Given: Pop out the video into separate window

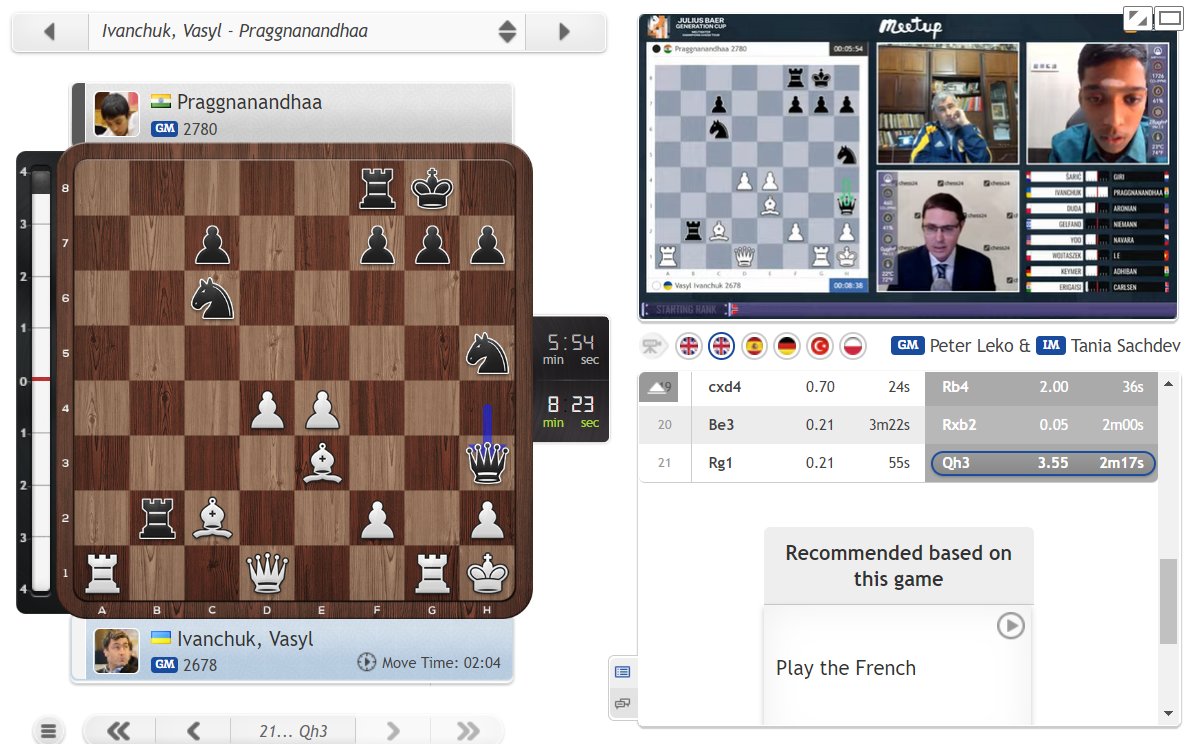Looking at the screenshot, I should pyautogui.click(x=1138, y=18).
